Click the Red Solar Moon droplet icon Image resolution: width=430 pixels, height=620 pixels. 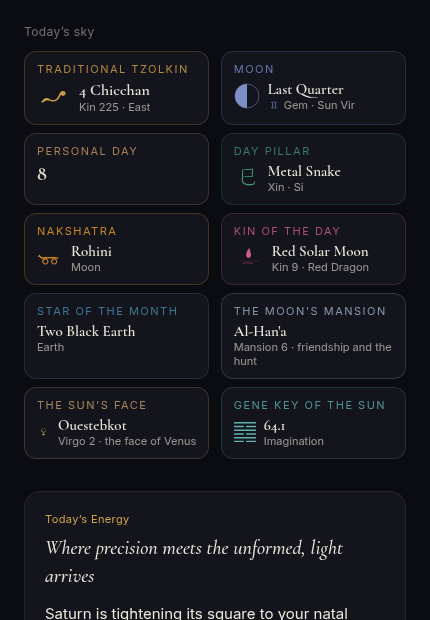point(248,256)
